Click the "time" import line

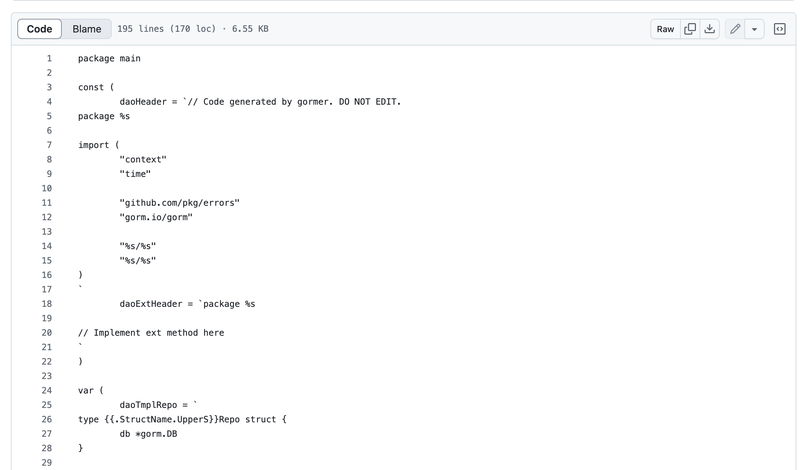135,174
